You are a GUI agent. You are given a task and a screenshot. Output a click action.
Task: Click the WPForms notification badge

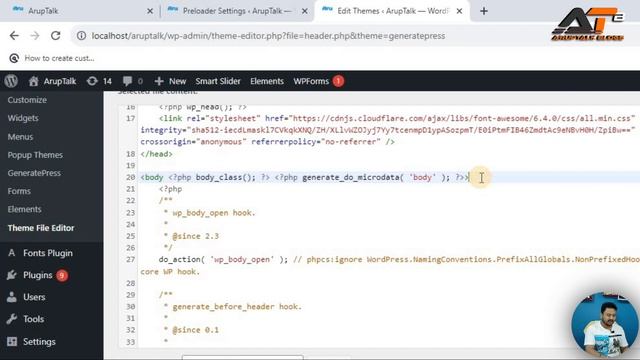[338, 81]
